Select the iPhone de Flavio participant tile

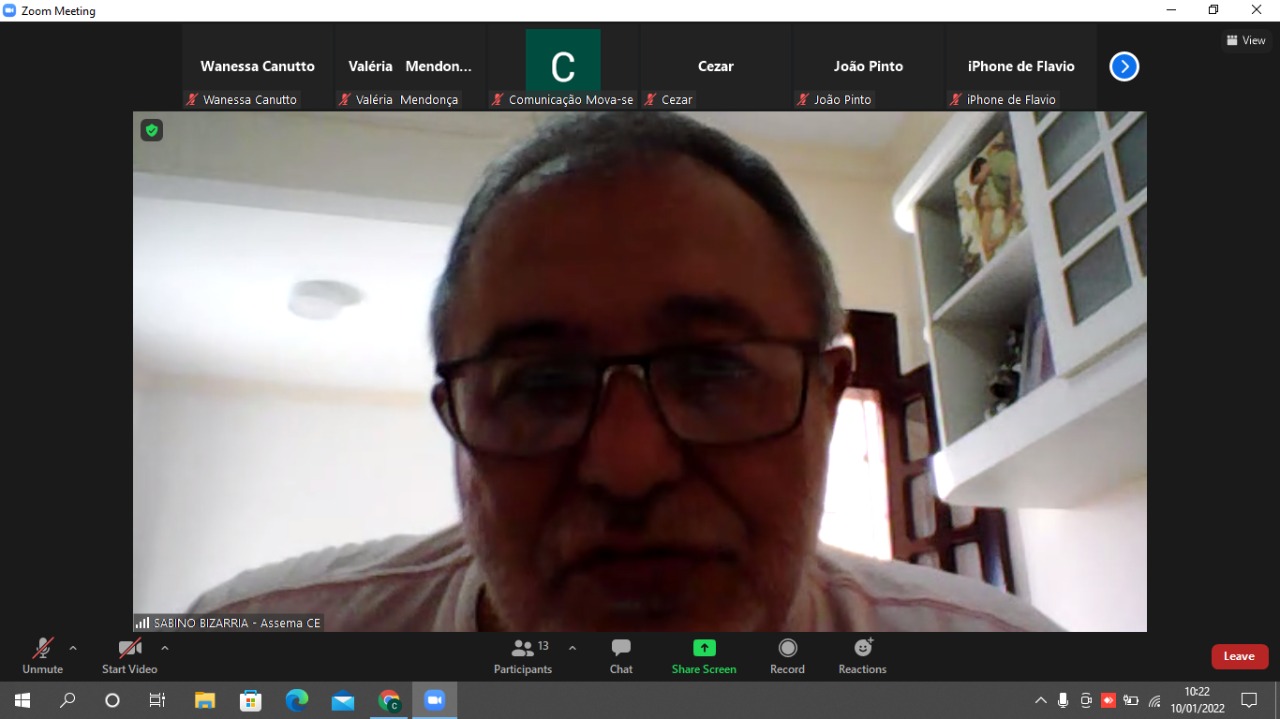pyautogui.click(x=1021, y=67)
